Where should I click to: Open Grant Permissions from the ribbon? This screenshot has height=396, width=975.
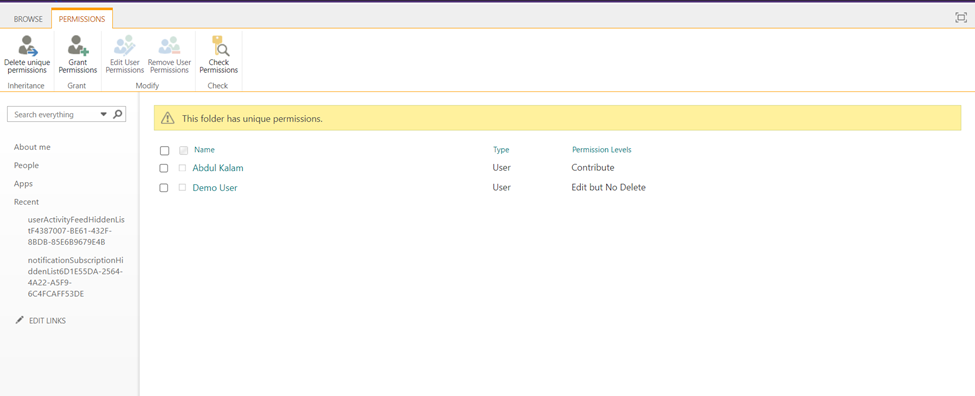pyautogui.click(x=78, y=45)
